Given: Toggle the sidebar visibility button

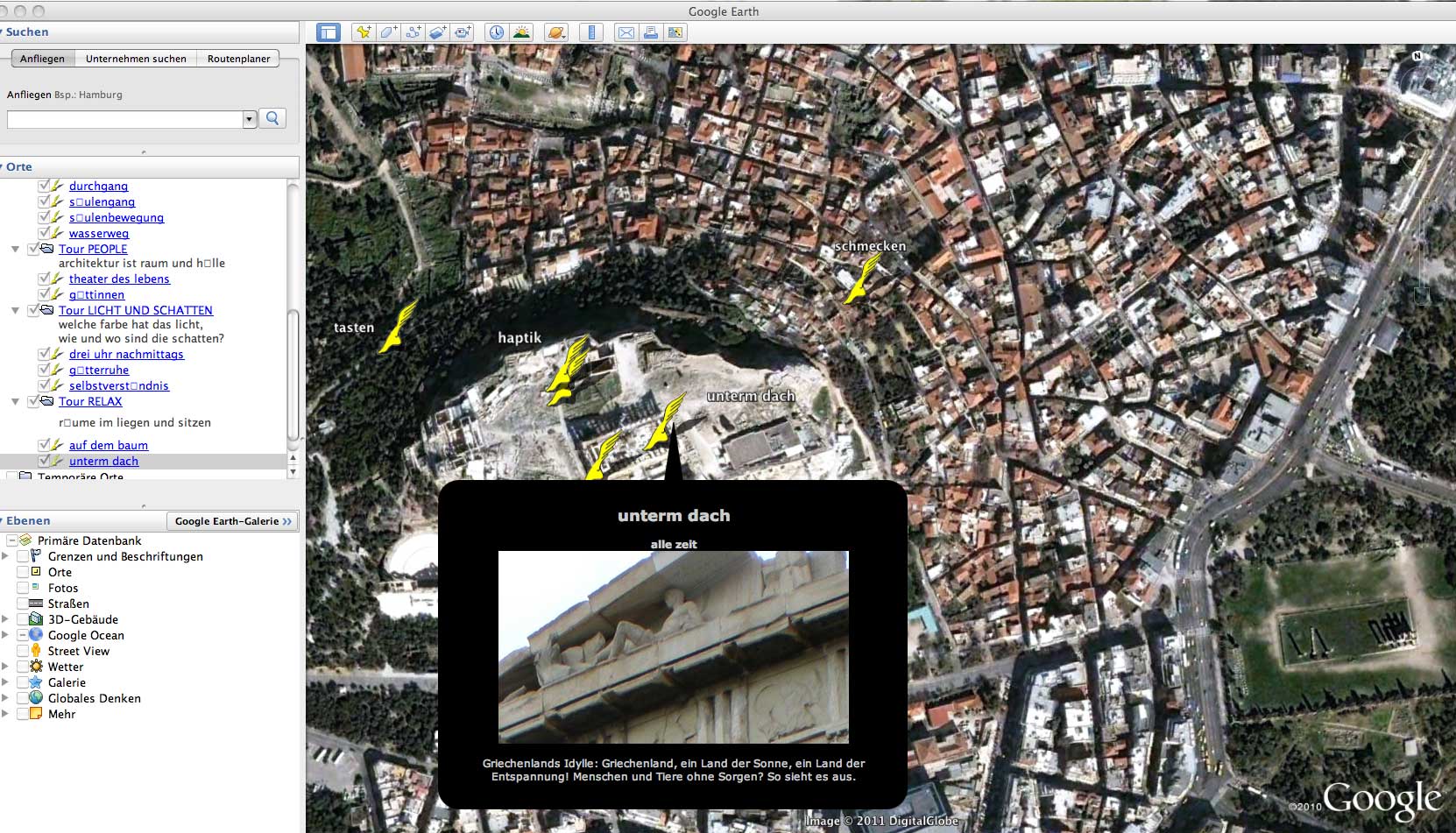Looking at the screenshot, I should (x=329, y=32).
